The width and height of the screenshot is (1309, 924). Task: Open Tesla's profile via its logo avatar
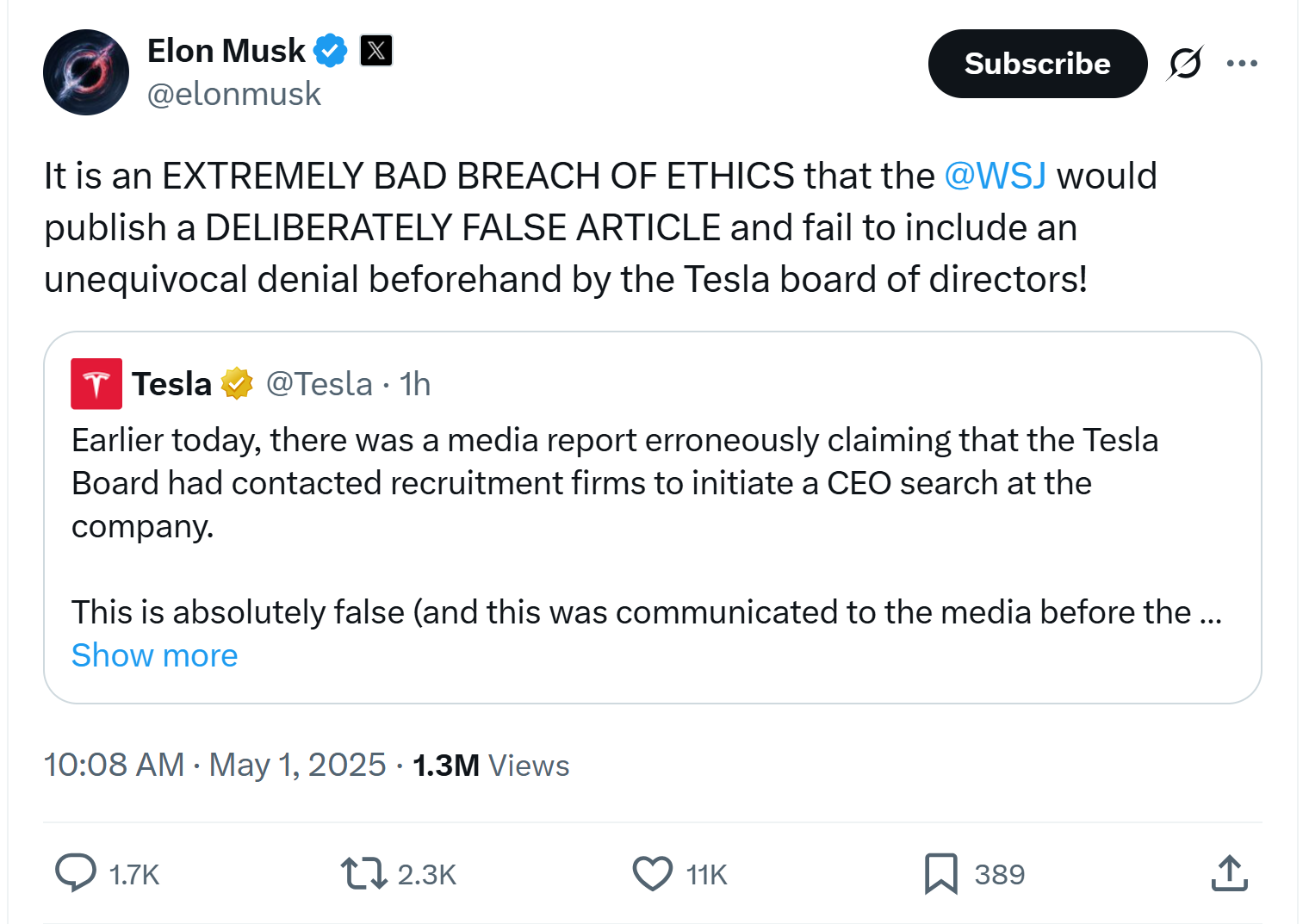[x=96, y=383]
